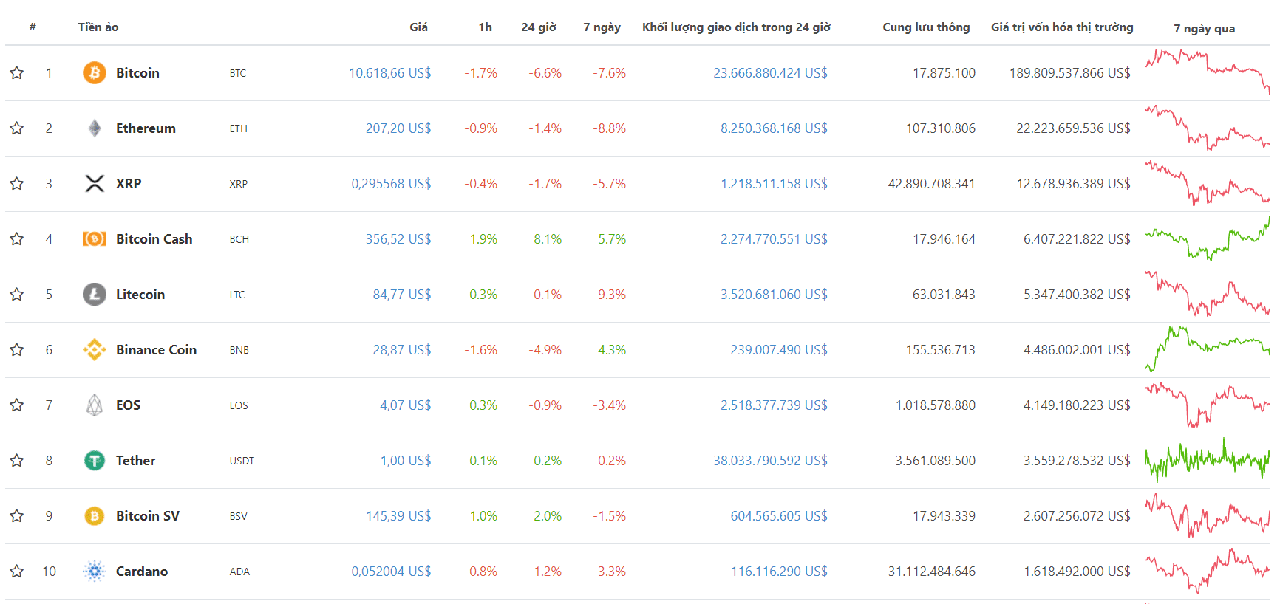The width and height of the screenshot is (1280, 604).
Task: Click the Litecoin logo icon
Action: (x=94, y=294)
